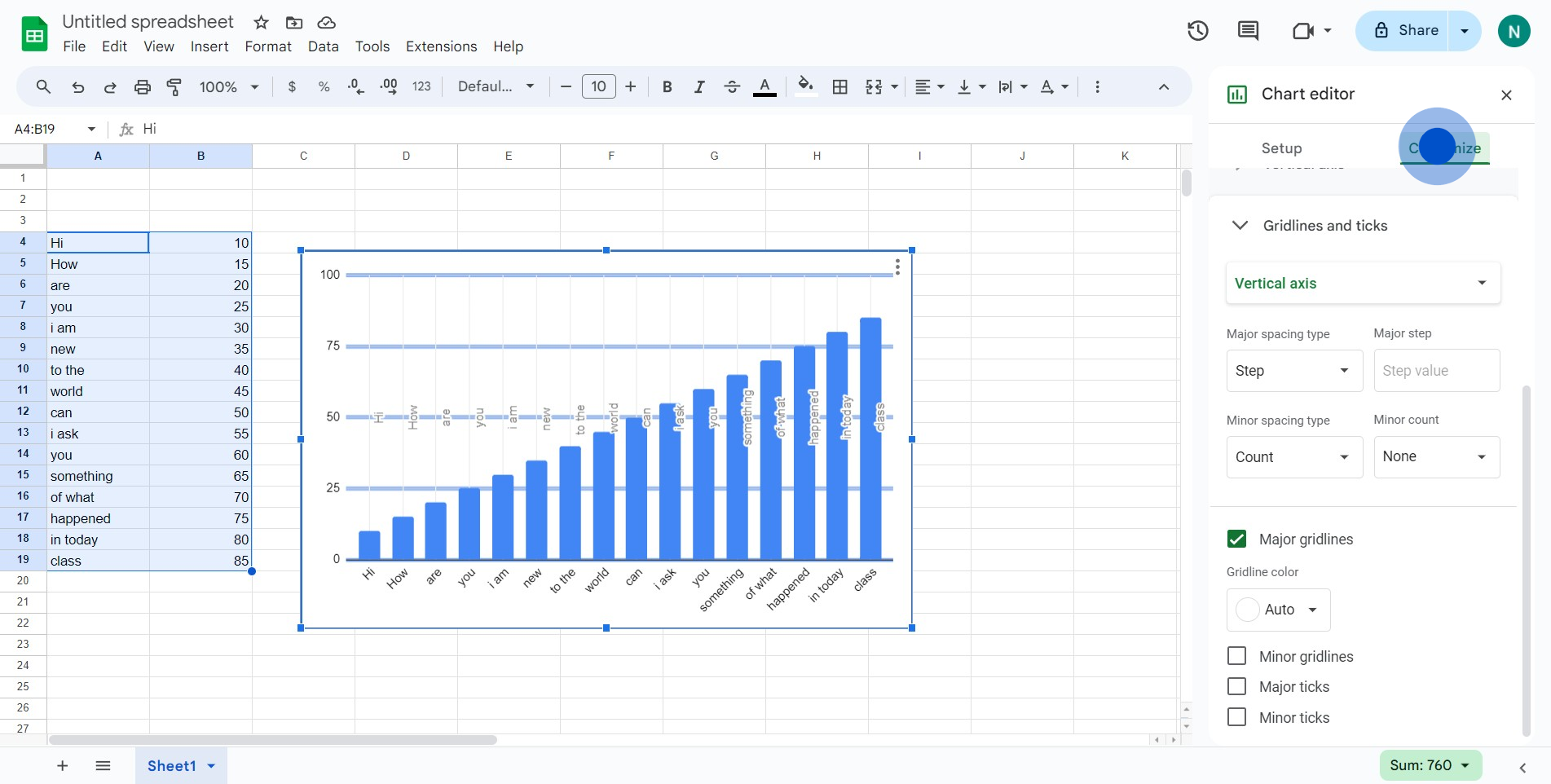Show the all sheets list

coord(103,765)
